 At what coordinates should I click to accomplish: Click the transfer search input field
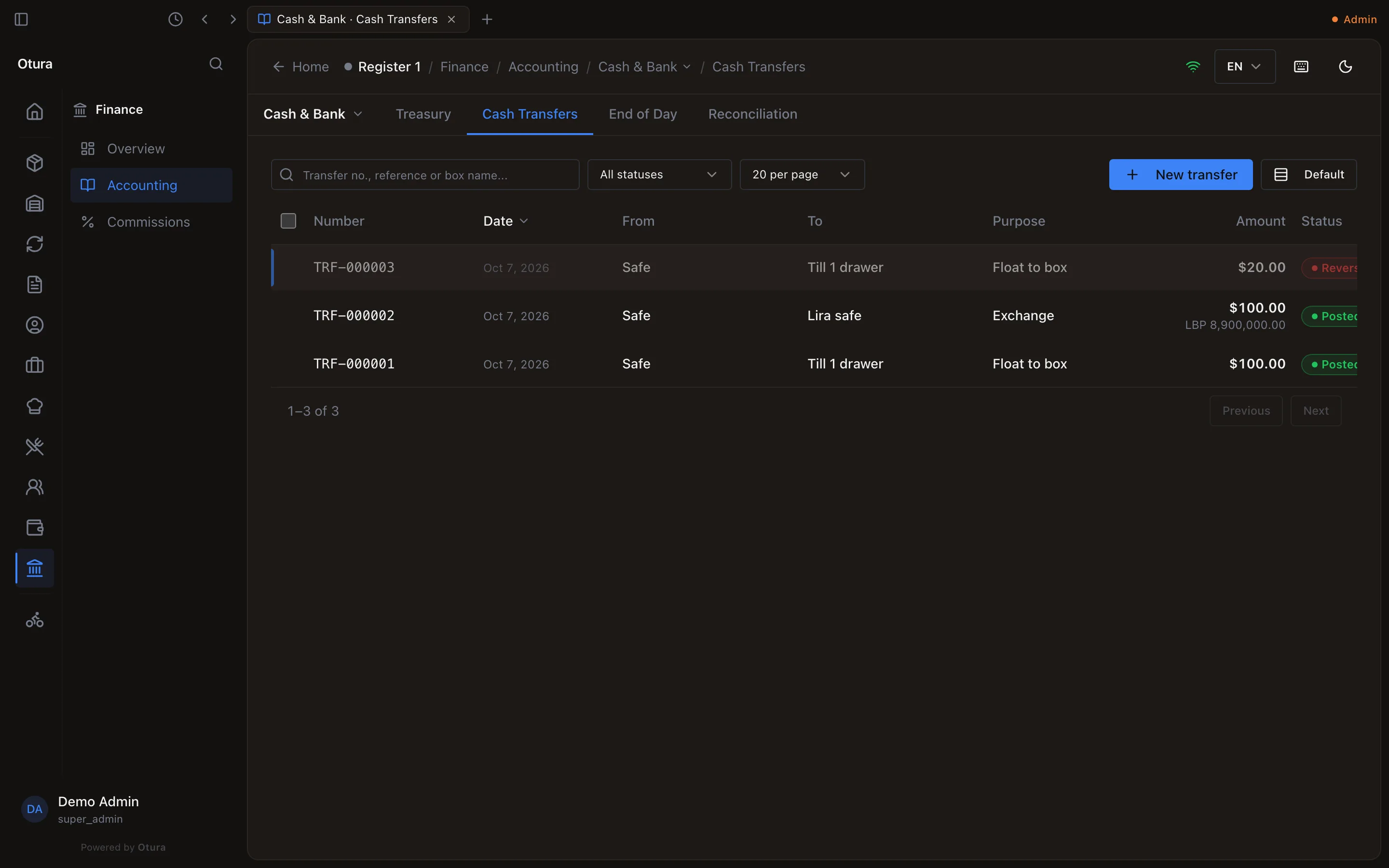tap(425, 175)
